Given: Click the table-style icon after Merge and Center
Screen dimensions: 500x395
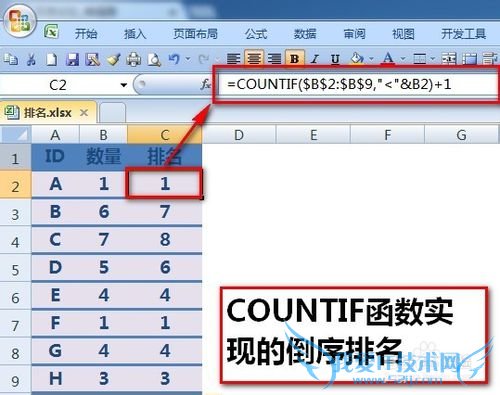Looking at the screenshot, I should tap(470, 59).
